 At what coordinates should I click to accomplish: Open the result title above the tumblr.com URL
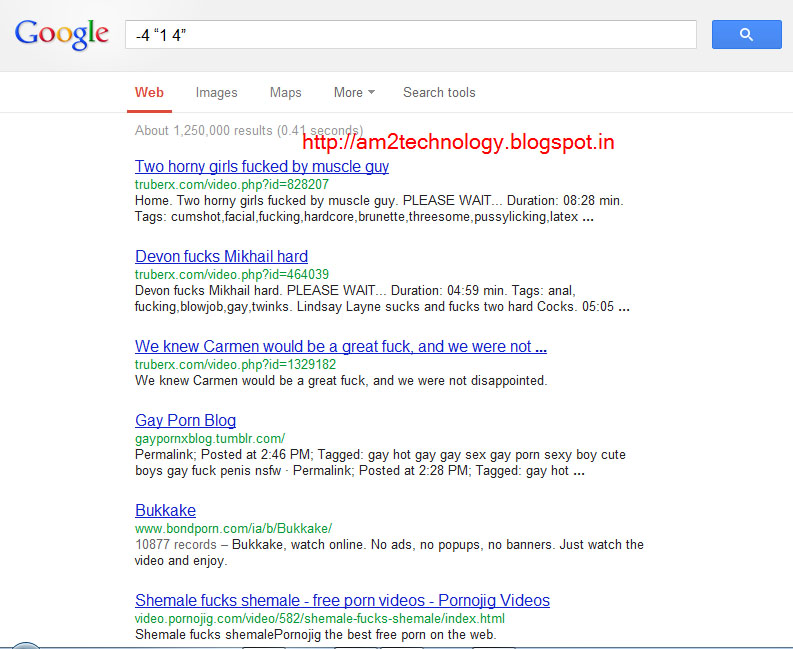pyautogui.click(x=185, y=420)
